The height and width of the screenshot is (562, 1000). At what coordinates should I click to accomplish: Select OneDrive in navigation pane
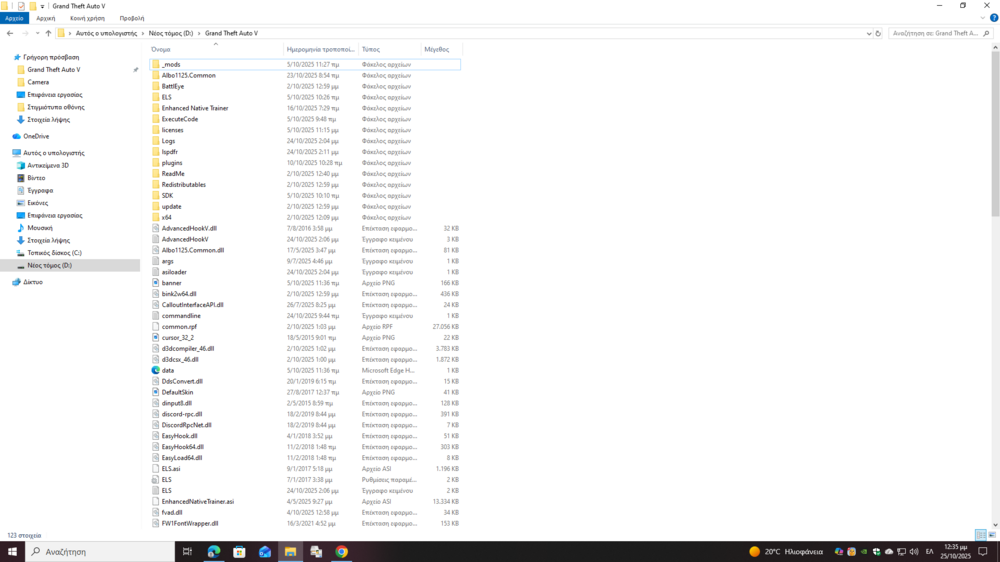(x=36, y=137)
